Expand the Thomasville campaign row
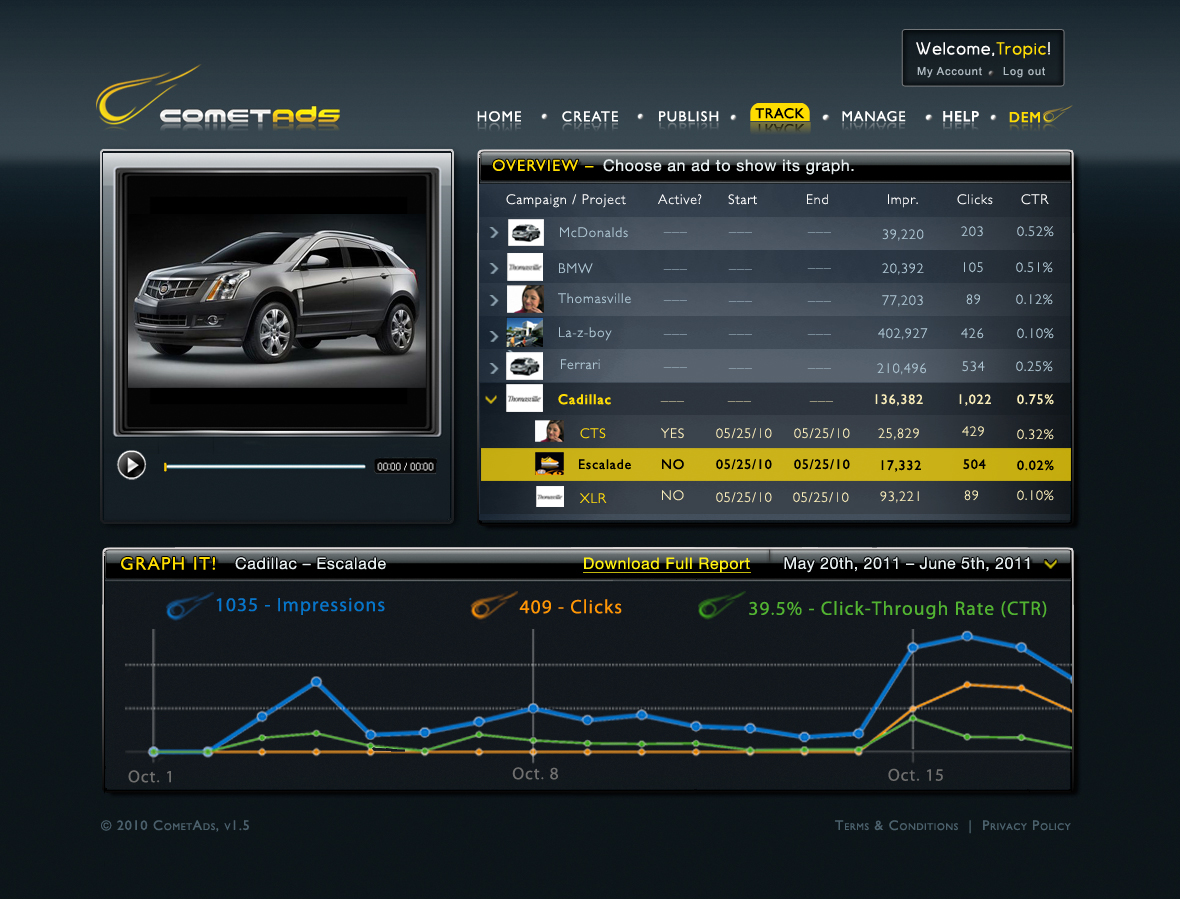 click(x=494, y=300)
